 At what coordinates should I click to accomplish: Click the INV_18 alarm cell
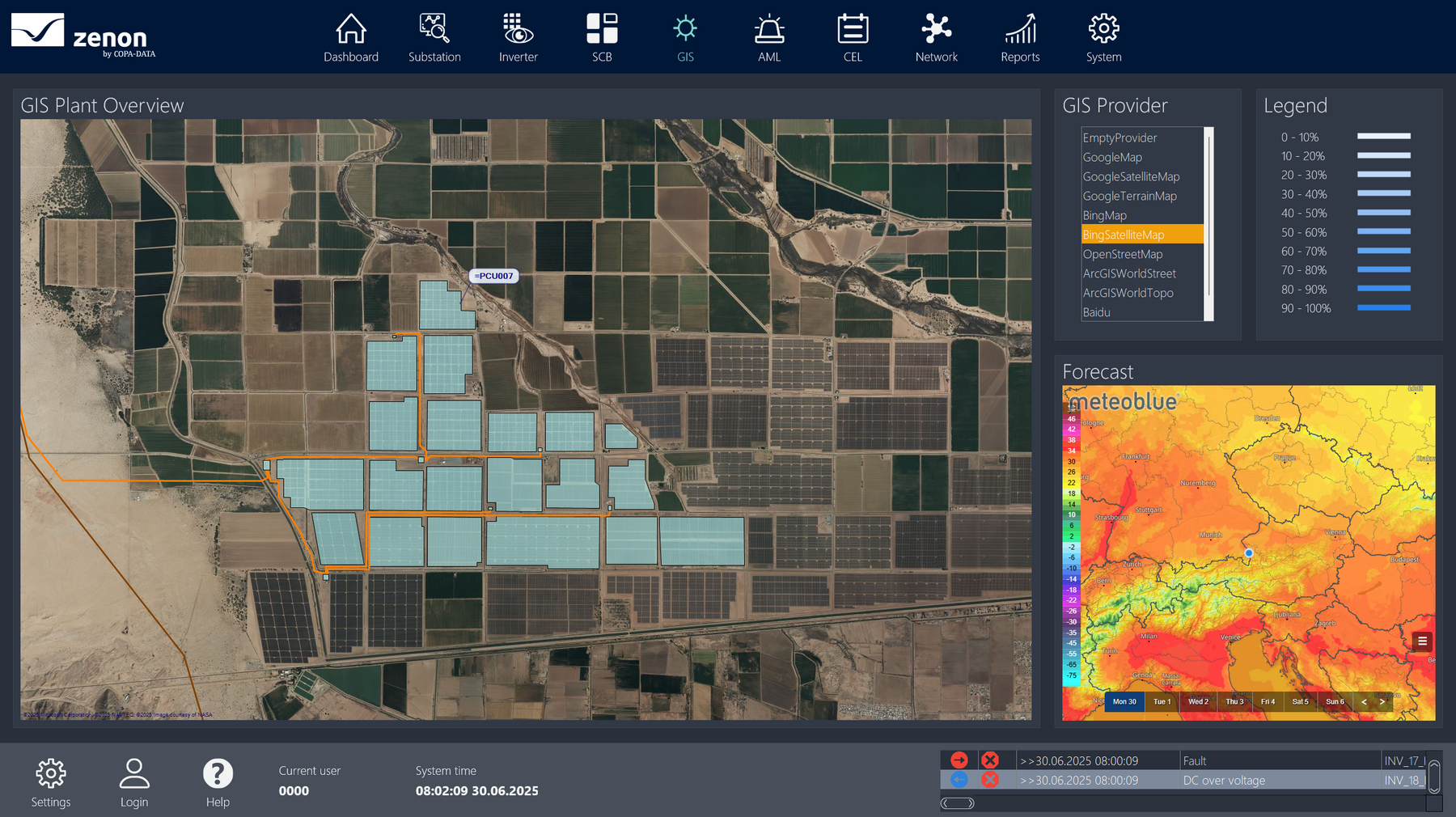(x=1403, y=780)
